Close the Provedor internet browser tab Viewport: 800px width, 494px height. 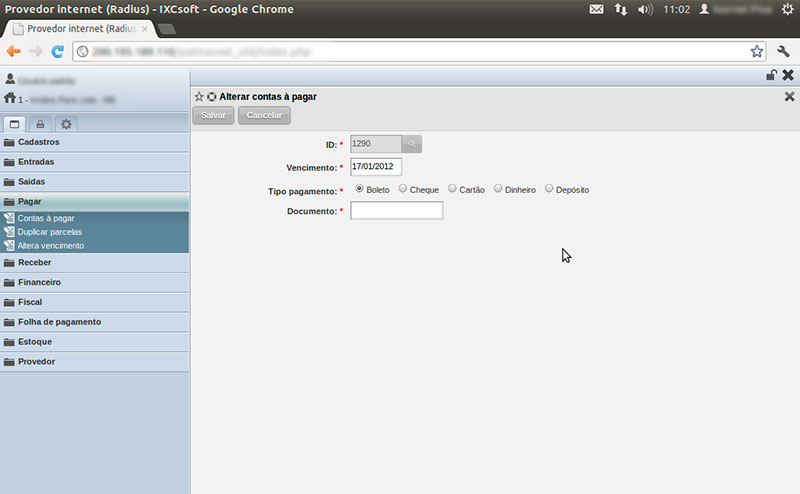[145, 29]
